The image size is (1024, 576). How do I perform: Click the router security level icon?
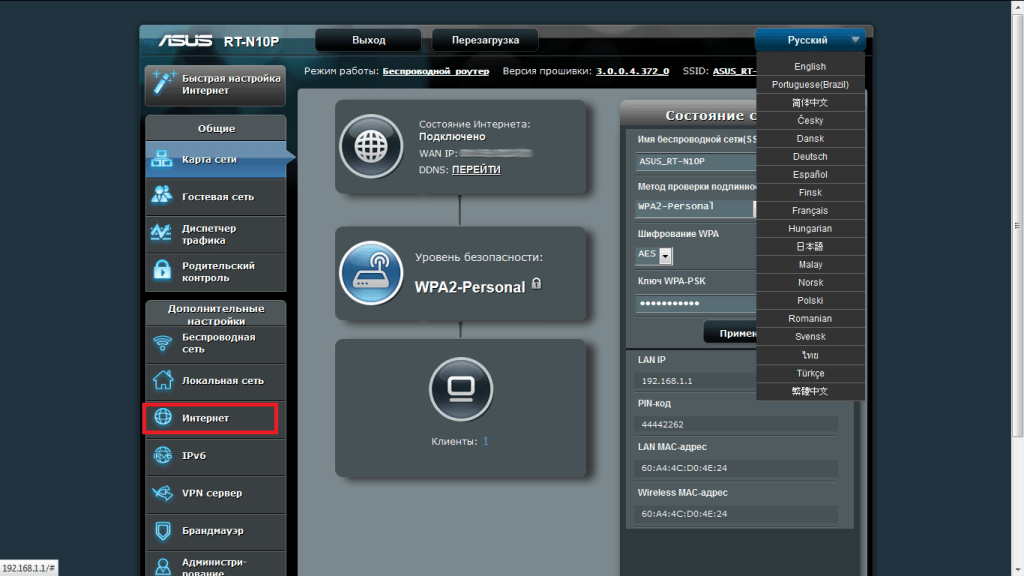370,273
